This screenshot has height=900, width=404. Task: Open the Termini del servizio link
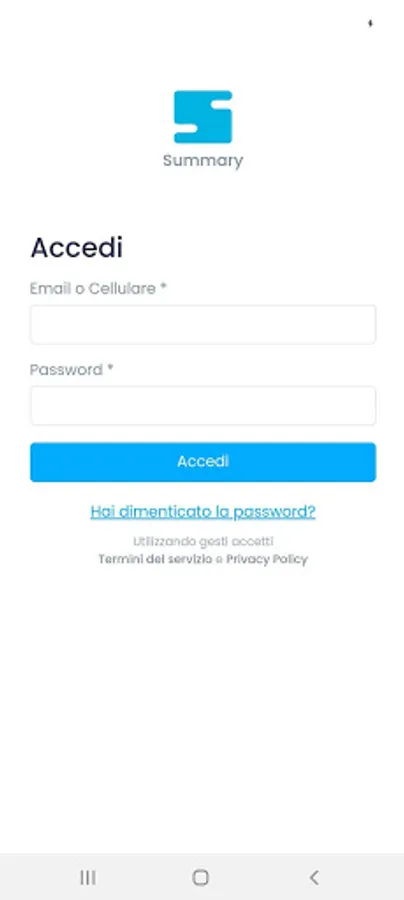coord(155,559)
